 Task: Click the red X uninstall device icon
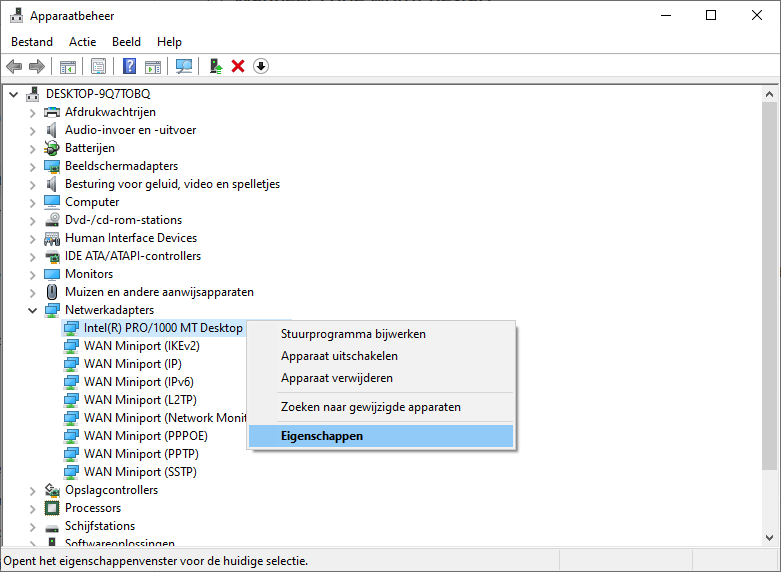tap(238, 66)
